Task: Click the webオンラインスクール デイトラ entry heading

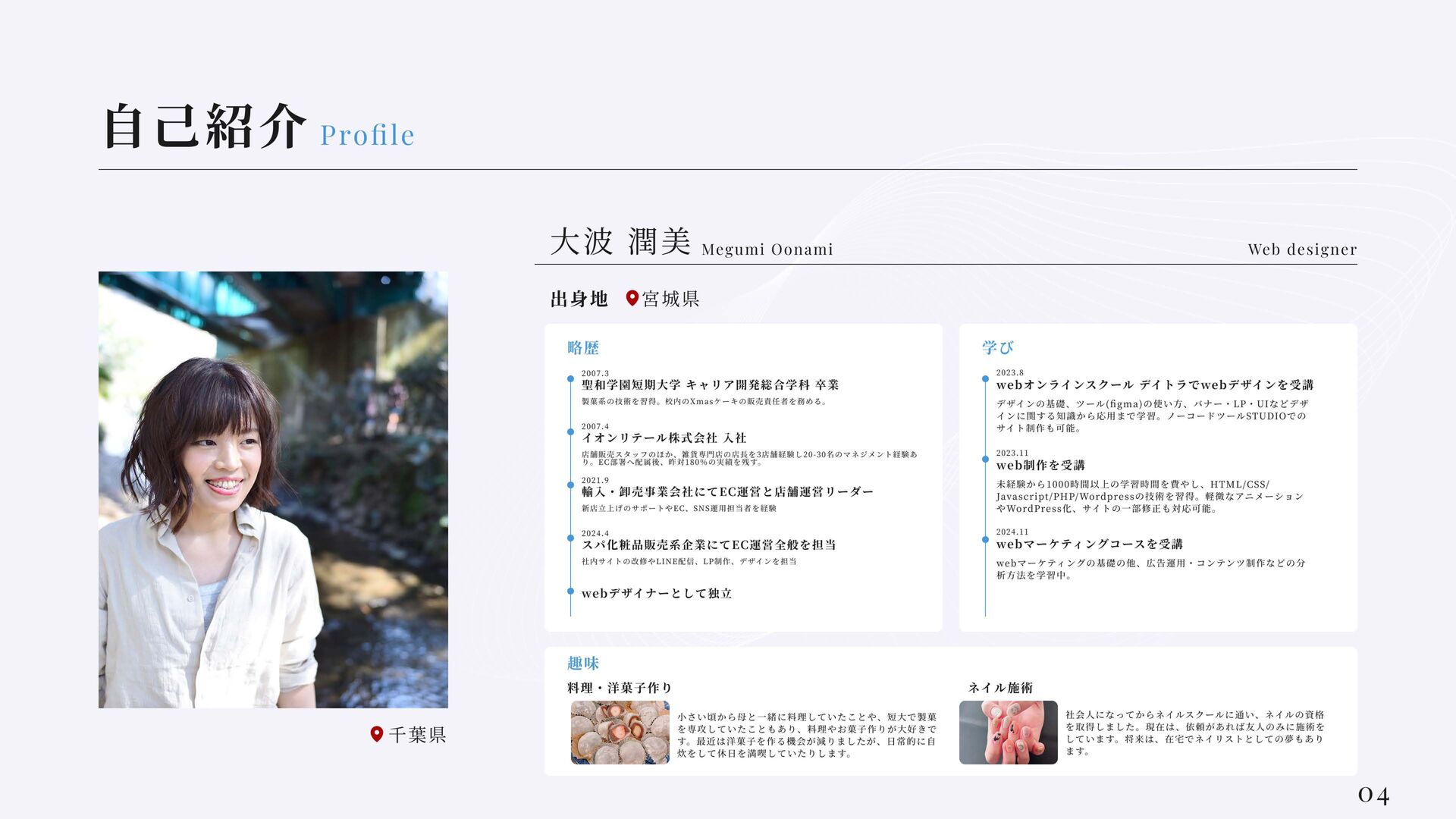Action: click(1154, 385)
